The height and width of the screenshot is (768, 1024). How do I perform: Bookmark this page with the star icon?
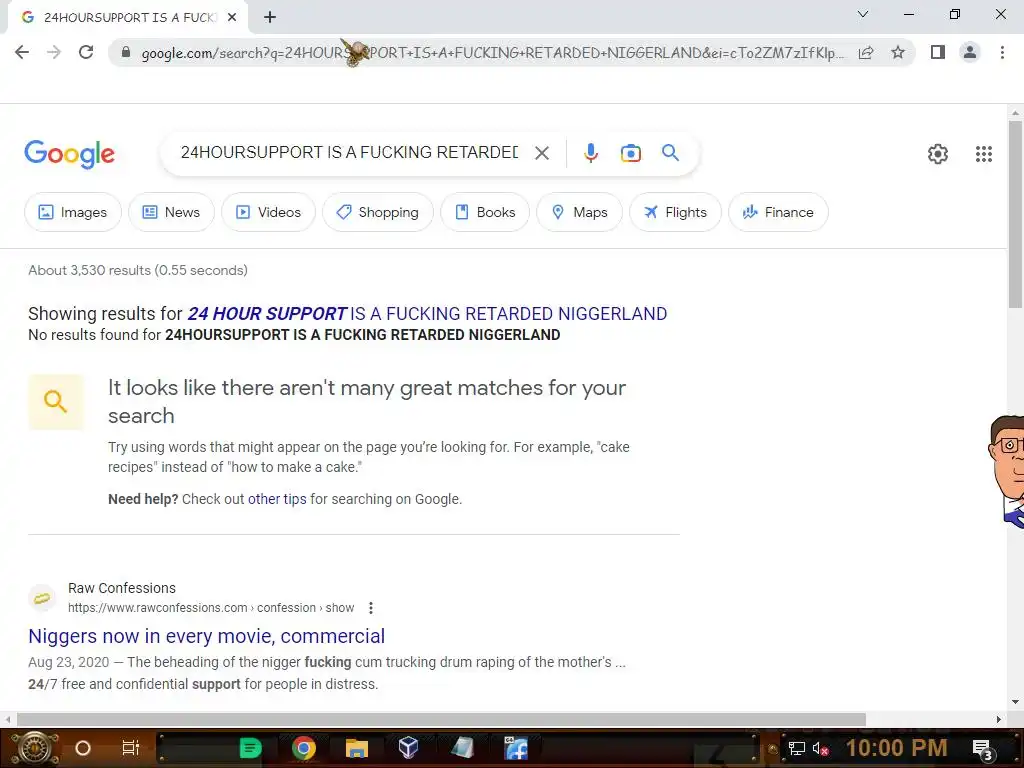click(898, 52)
